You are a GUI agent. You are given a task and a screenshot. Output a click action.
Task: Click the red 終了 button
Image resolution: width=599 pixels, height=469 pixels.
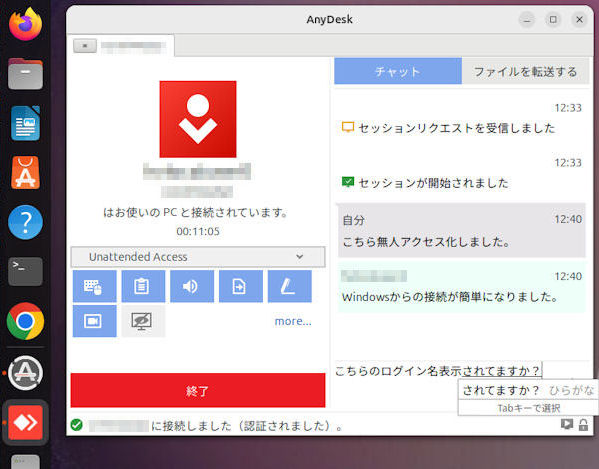[x=198, y=390]
